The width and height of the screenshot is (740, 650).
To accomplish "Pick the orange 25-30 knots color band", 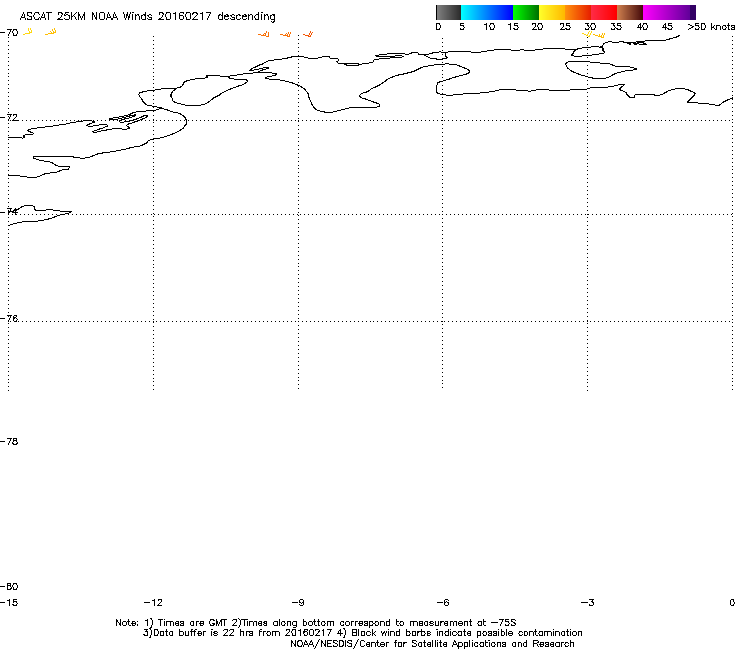I will (x=578, y=12).
